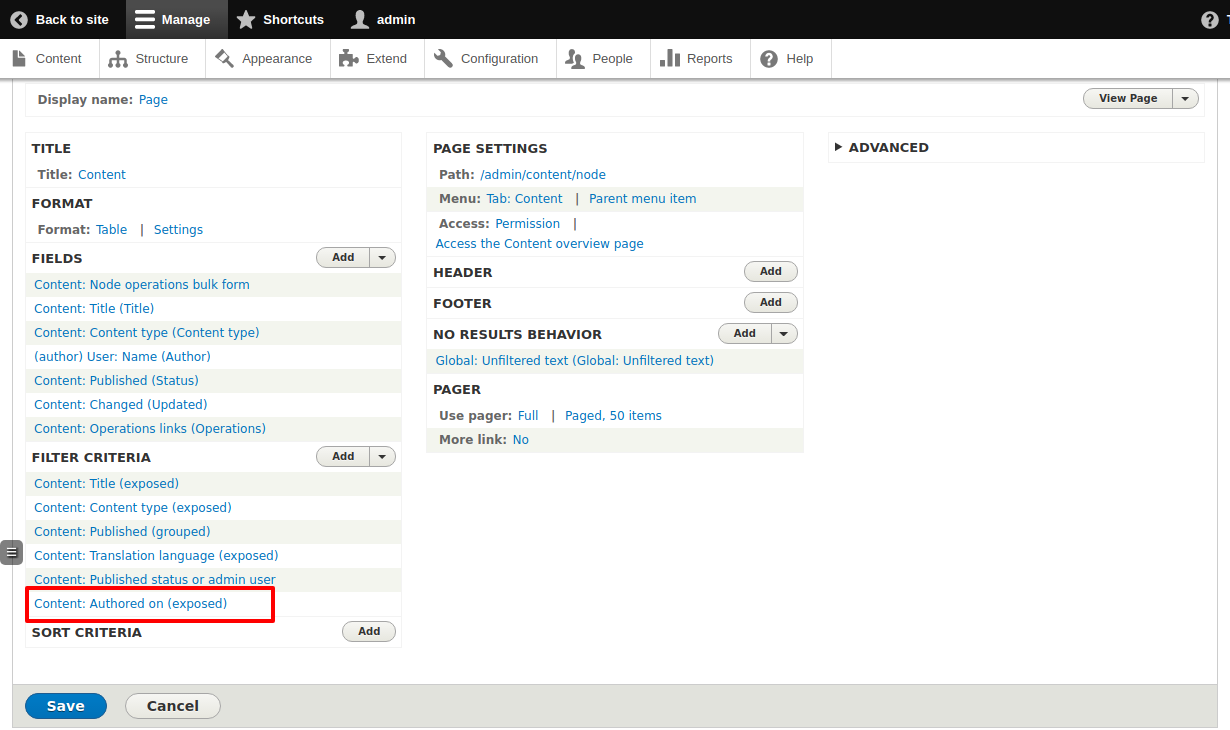Open the Help menu item in toolbar
The width and height of the screenshot is (1230, 730).
click(x=789, y=58)
